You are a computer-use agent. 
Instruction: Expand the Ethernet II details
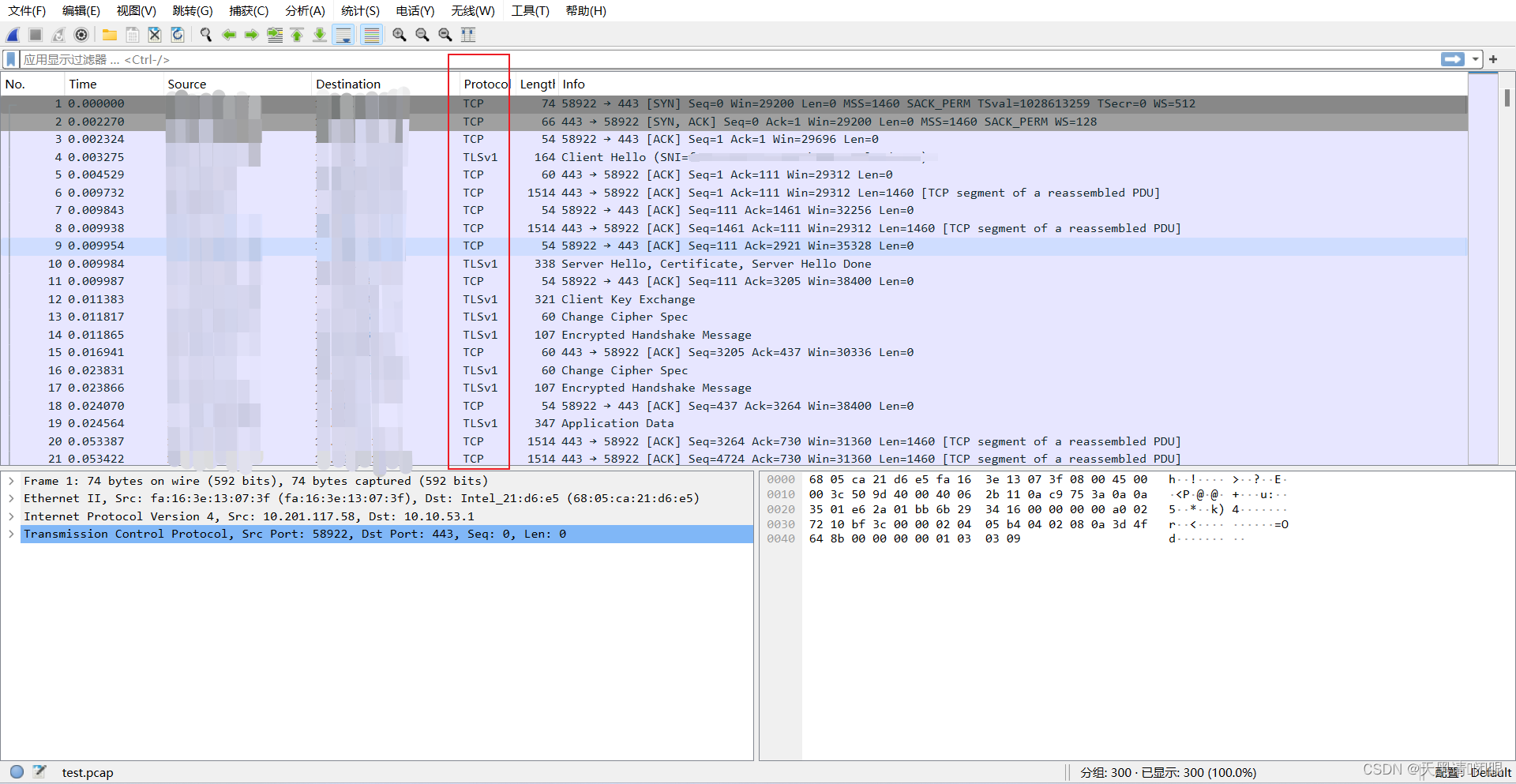pos(11,498)
